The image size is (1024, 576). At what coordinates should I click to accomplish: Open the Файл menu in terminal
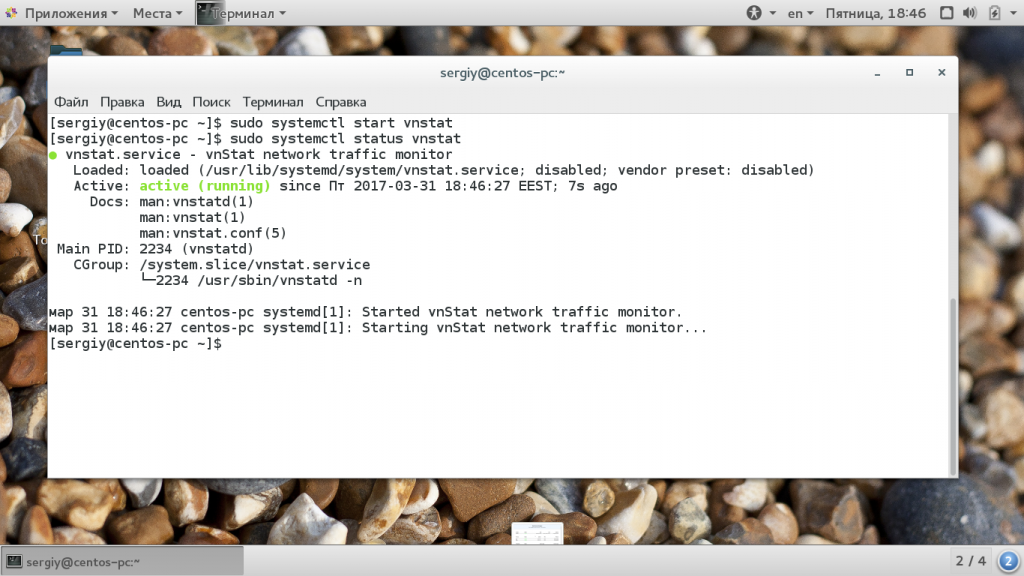[71, 102]
